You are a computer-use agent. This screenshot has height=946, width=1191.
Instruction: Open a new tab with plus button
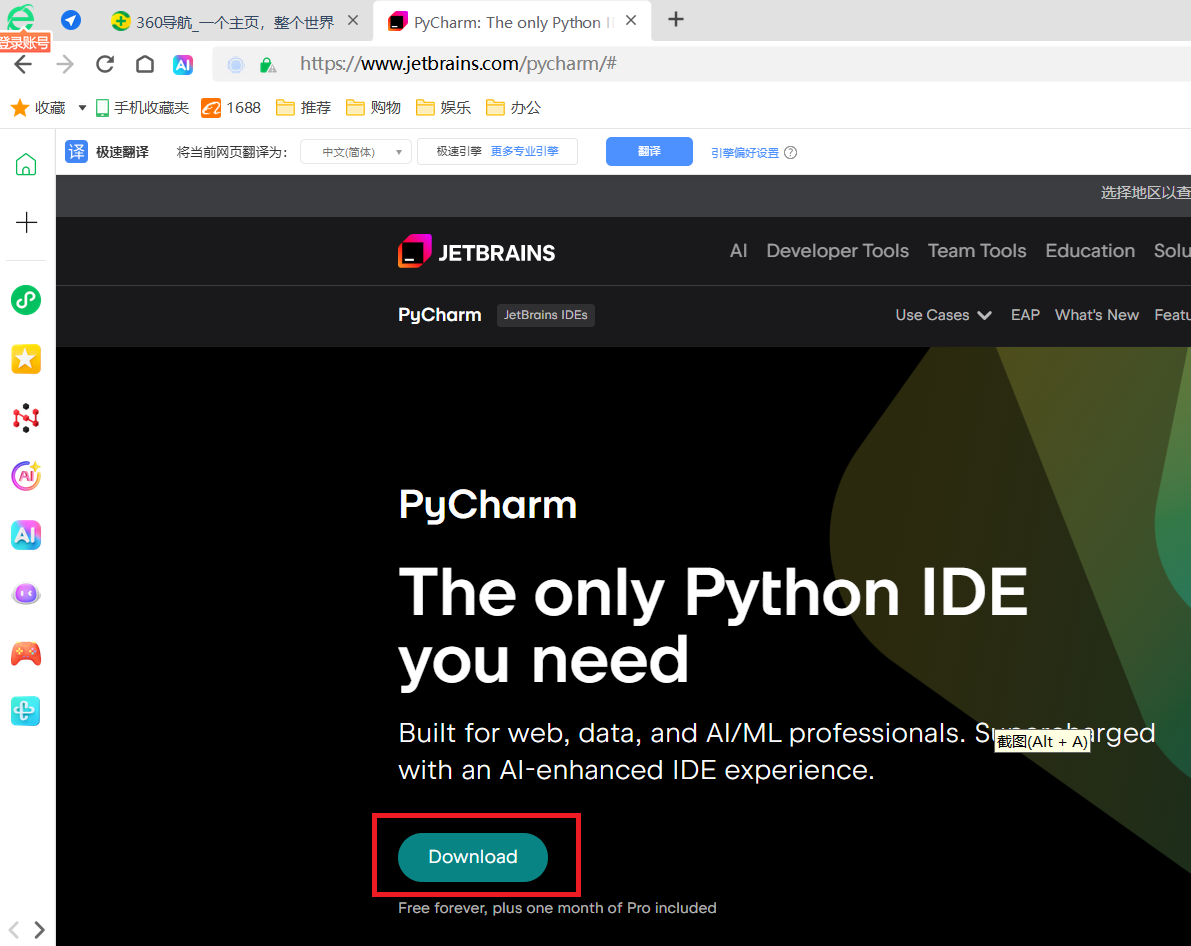pyautogui.click(x=676, y=20)
